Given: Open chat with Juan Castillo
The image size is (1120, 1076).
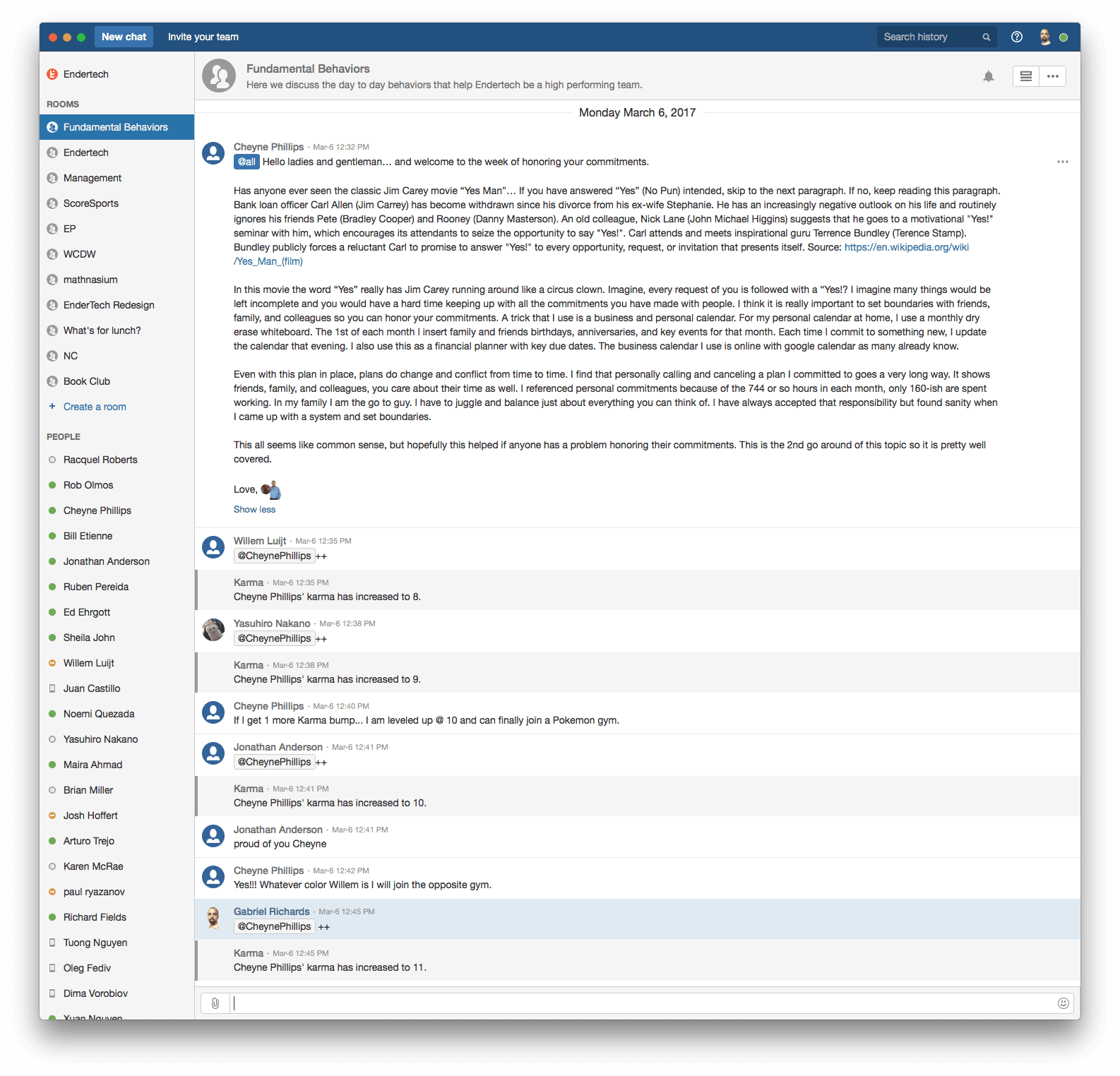Looking at the screenshot, I should point(117,688).
